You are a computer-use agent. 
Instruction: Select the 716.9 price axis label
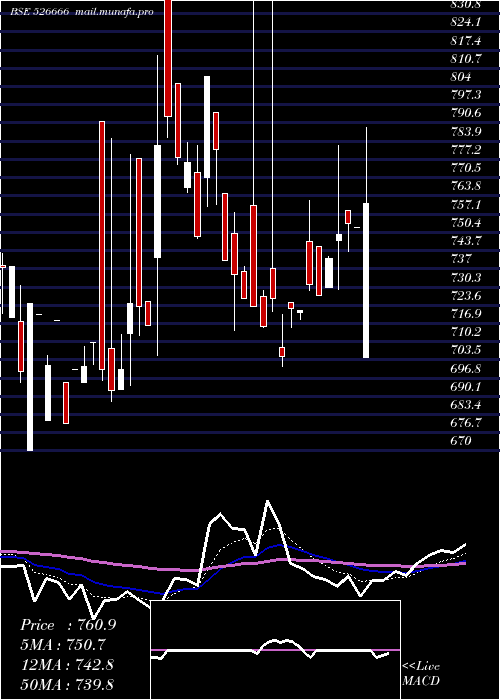pos(466,313)
